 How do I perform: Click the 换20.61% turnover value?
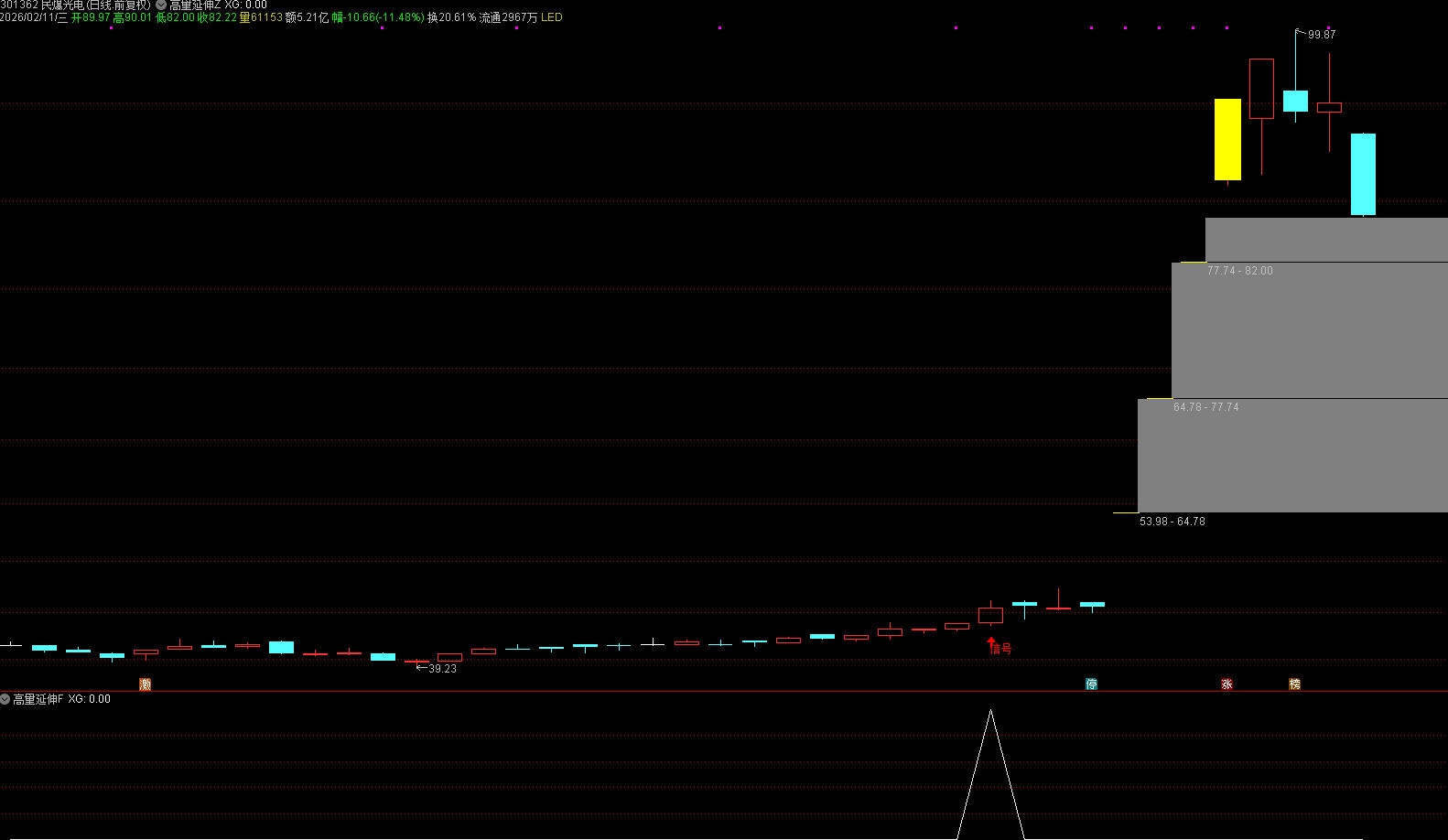click(451, 17)
